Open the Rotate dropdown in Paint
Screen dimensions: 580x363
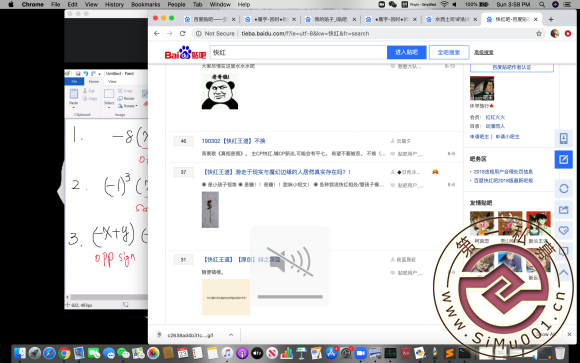click(128, 106)
